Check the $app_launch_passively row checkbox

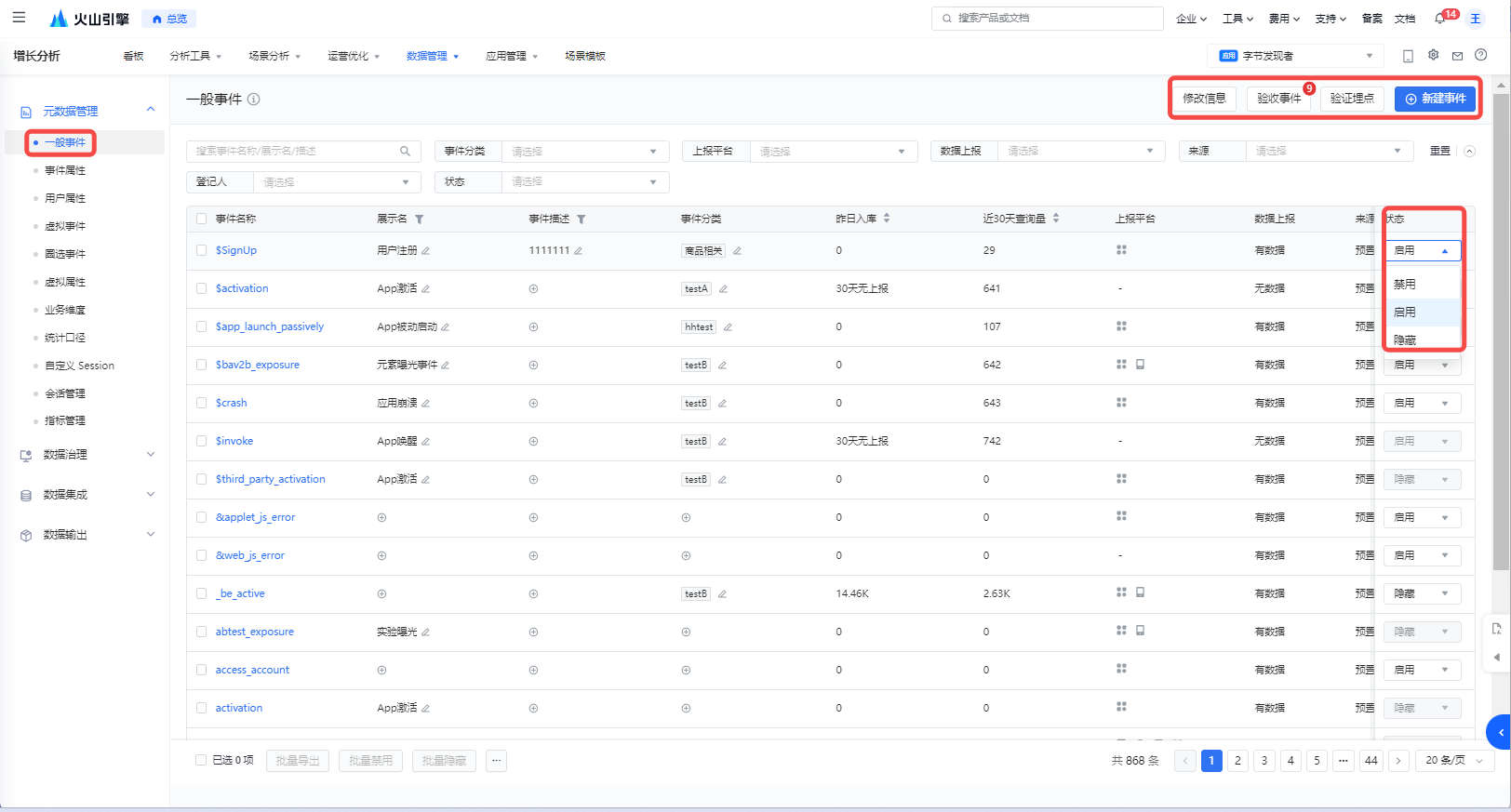click(x=201, y=326)
